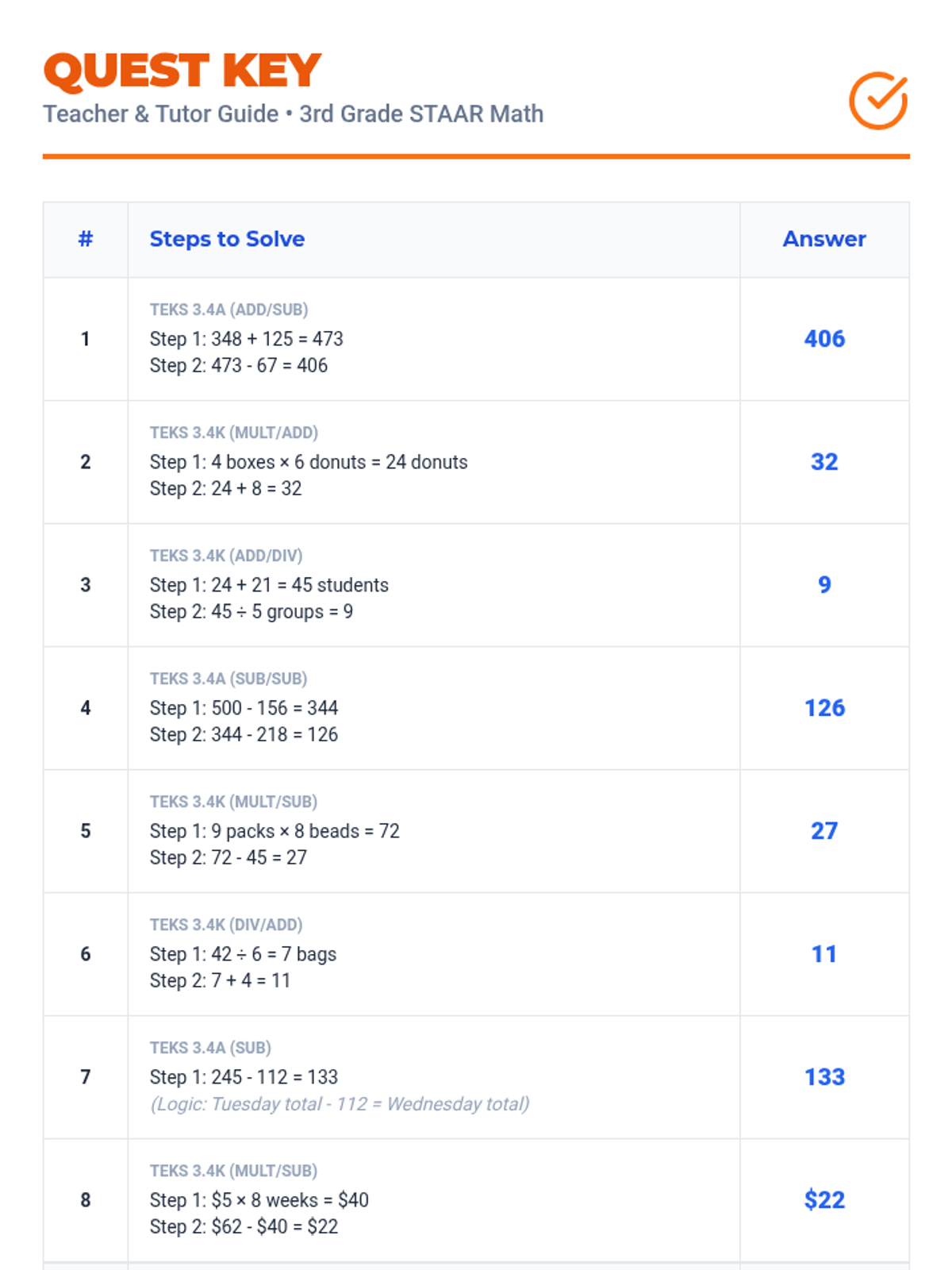This screenshot has height=1270, width=952.
Task: Select the answer 133 for problem 7
Action: [824, 1077]
